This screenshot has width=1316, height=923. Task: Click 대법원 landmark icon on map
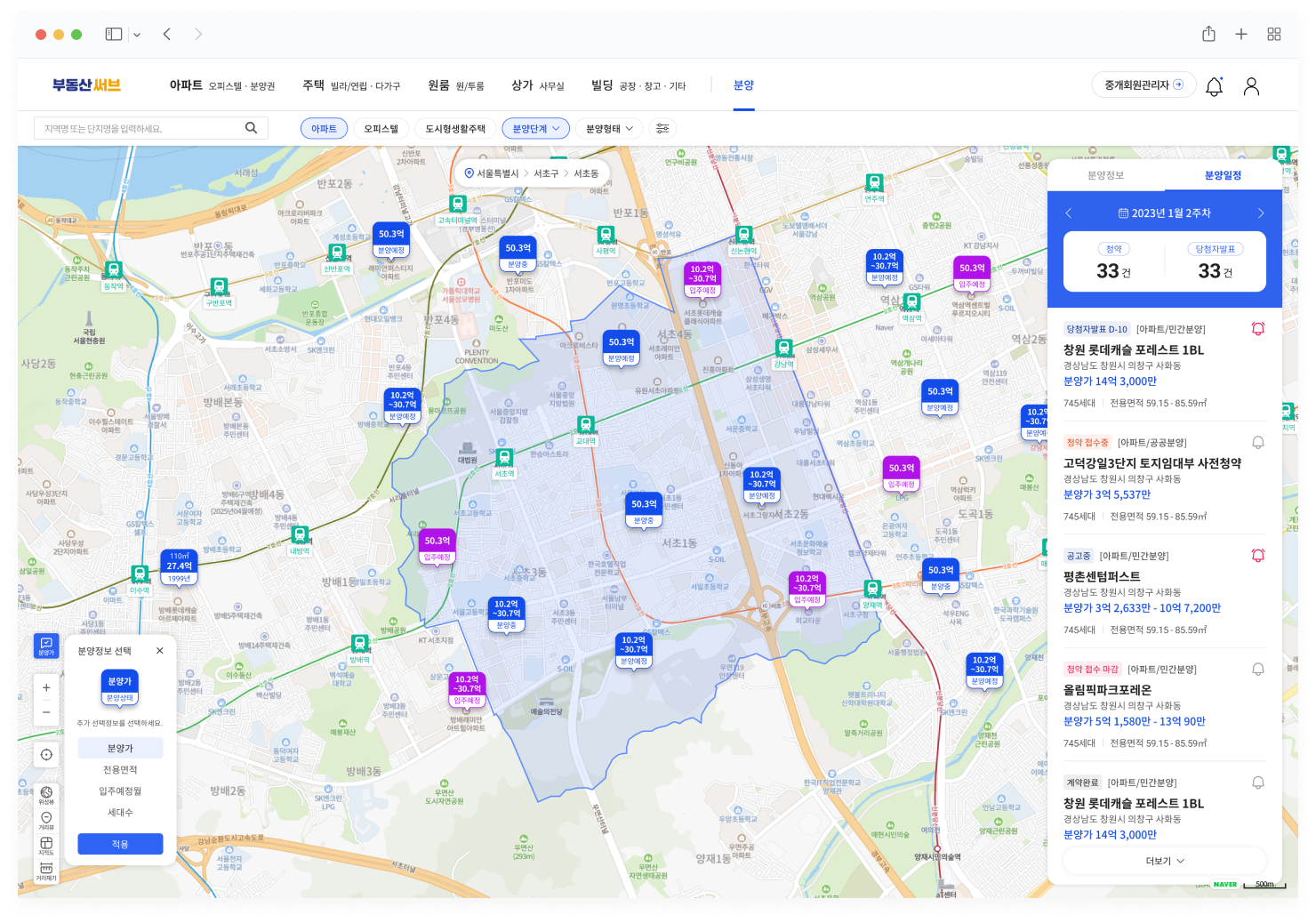point(467,449)
